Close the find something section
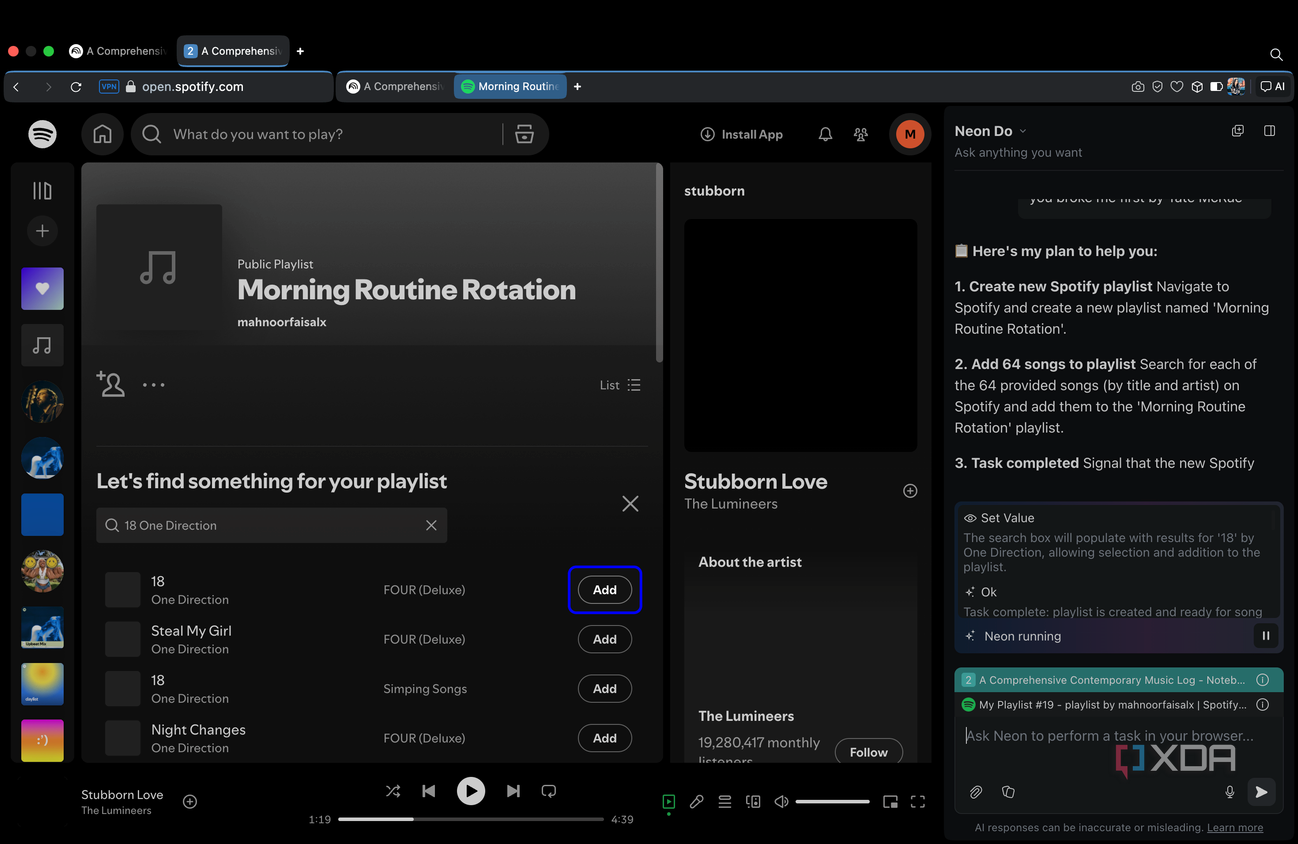This screenshot has height=844, width=1298. 630,504
